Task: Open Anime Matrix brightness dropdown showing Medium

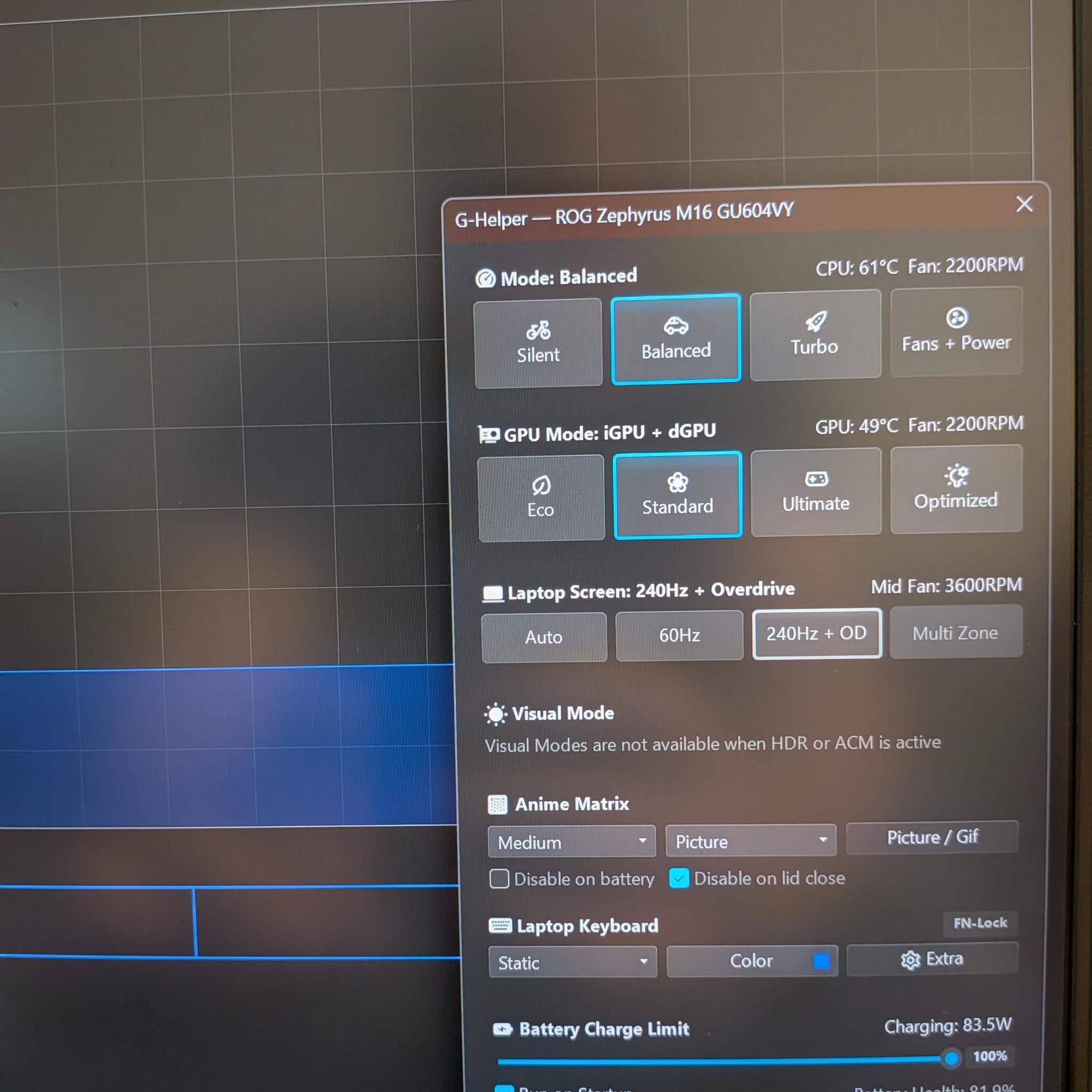Action: pyautogui.click(x=572, y=842)
